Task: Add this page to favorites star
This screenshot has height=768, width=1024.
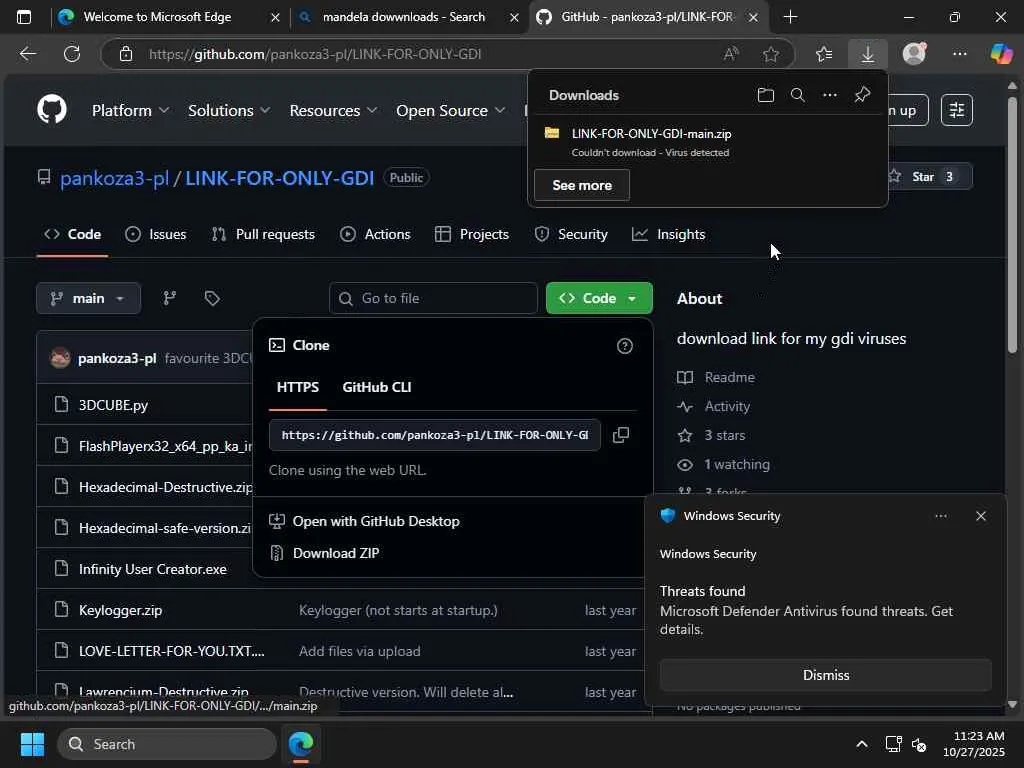Action: pos(771,54)
